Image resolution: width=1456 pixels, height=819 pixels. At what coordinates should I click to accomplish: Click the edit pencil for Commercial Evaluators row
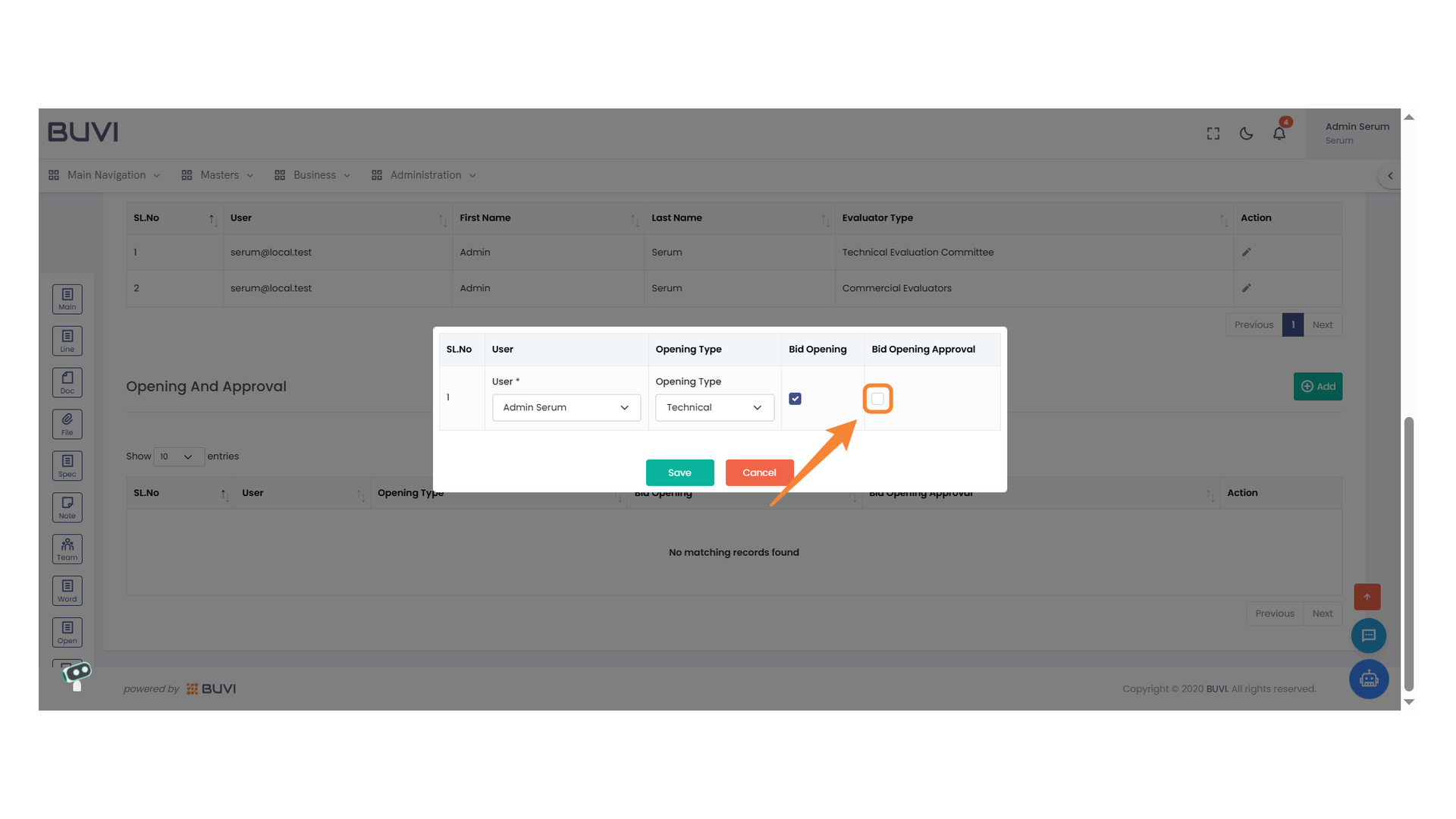[1247, 288]
